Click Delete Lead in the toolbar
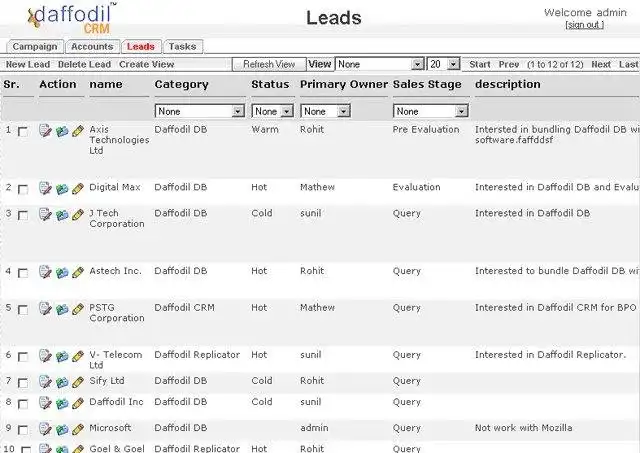 pos(84,64)
